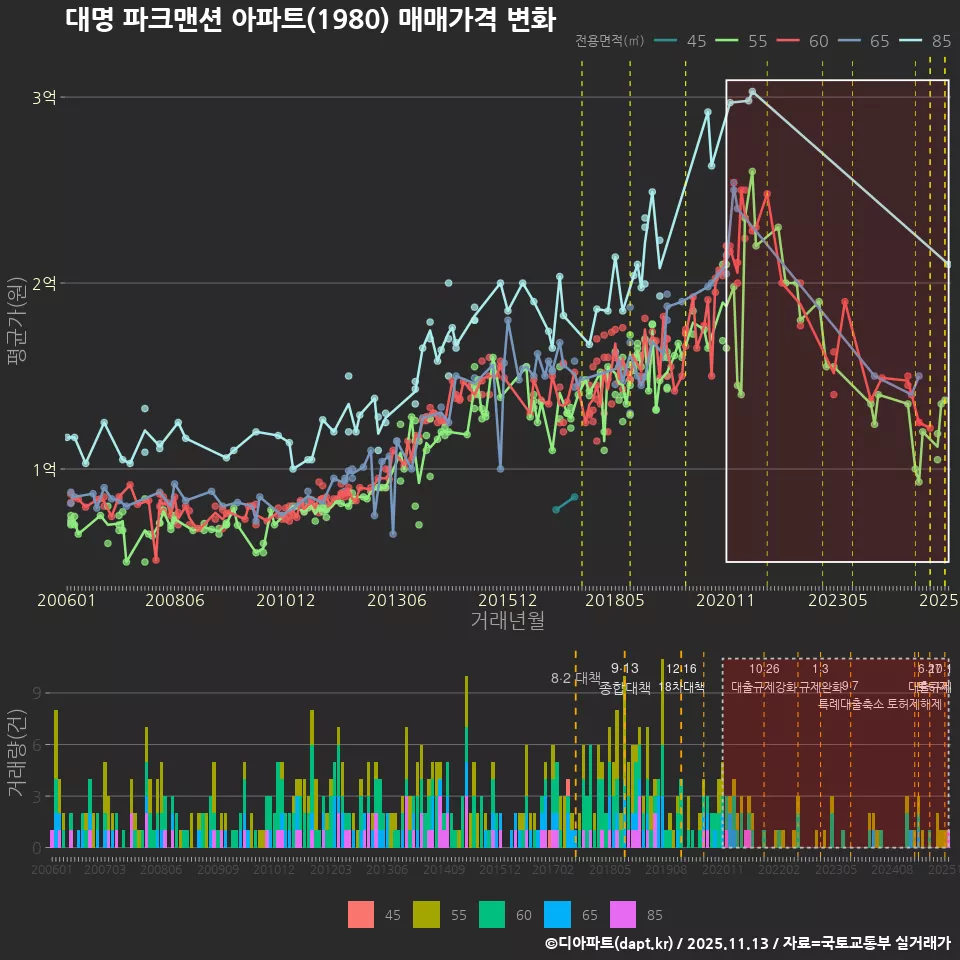Click the 10.26 대출규제강화 marker label
Screen dimensions: 960x960
[764, 678]
